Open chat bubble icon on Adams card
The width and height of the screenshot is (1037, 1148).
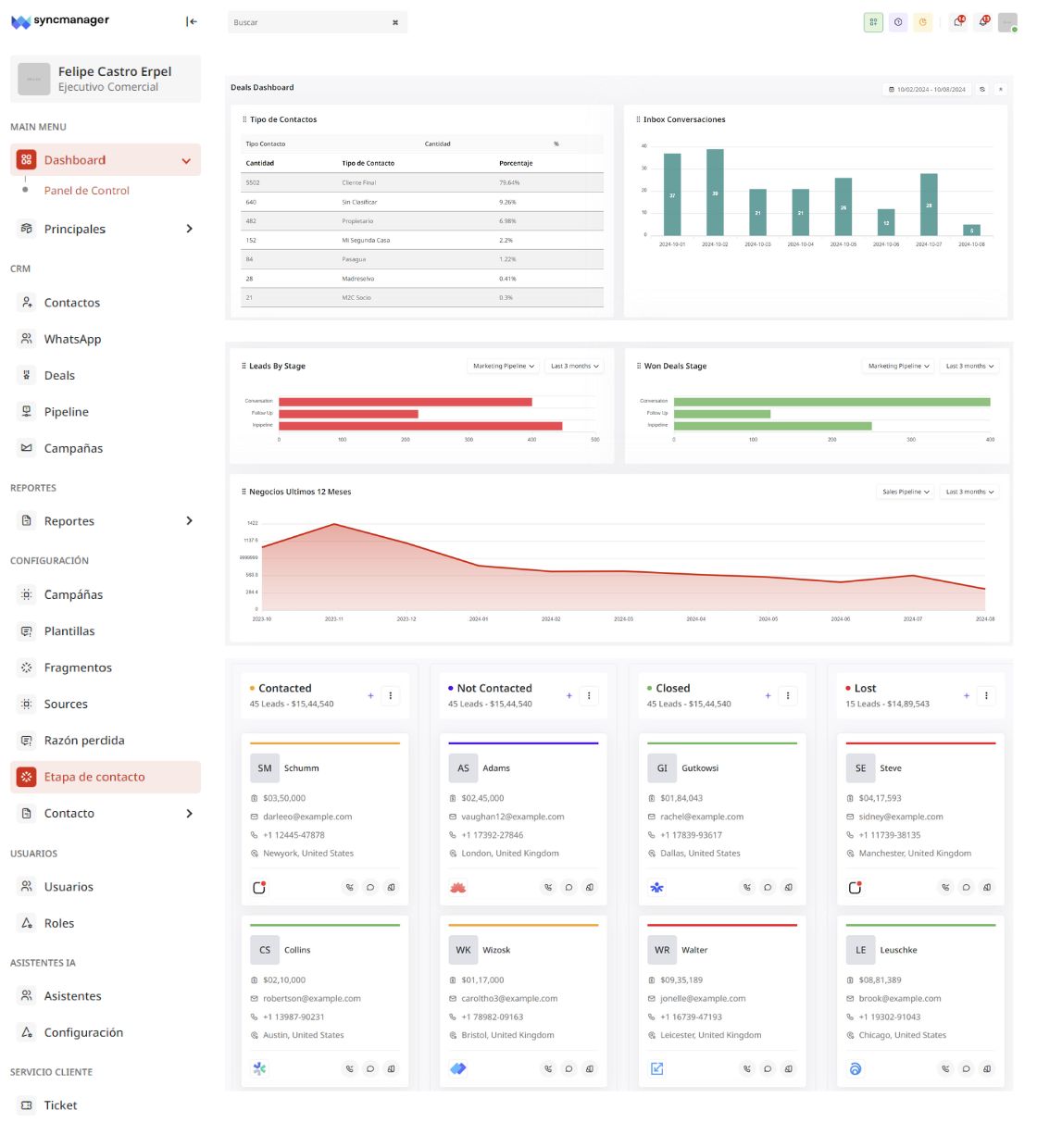click(x=568, y=887)
